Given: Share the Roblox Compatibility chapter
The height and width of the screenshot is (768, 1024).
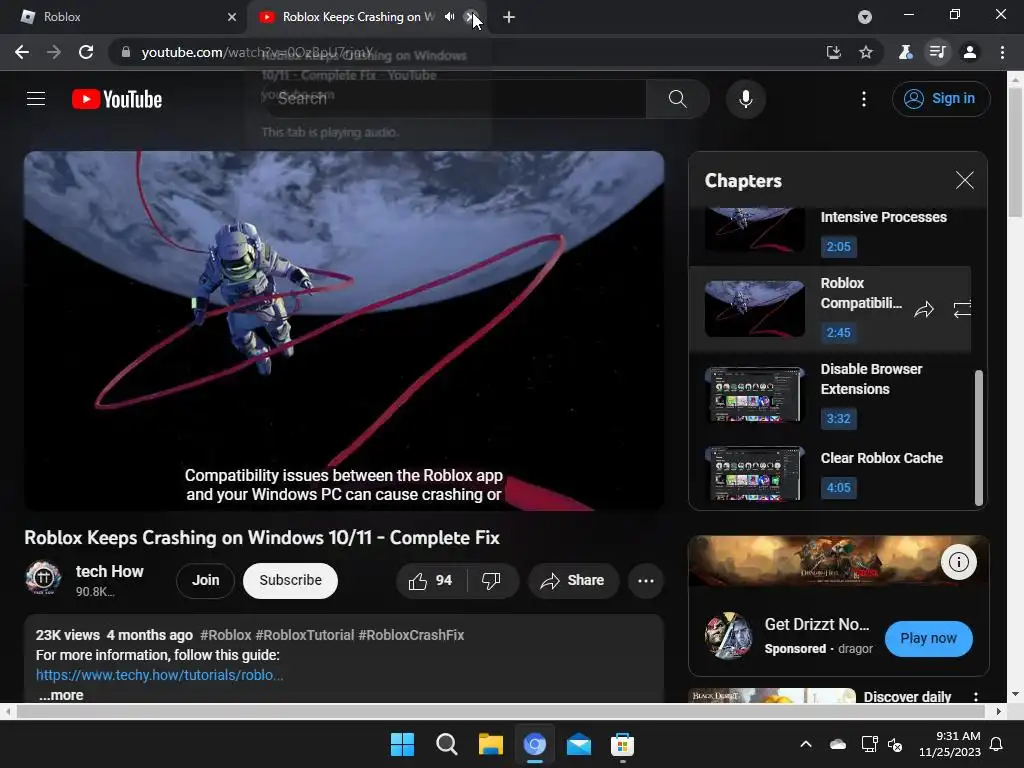Looking at the screenshot, I should [923, 309].
